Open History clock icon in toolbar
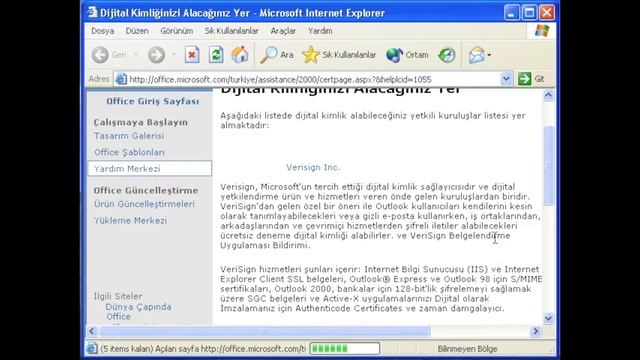 pos(447,55)
